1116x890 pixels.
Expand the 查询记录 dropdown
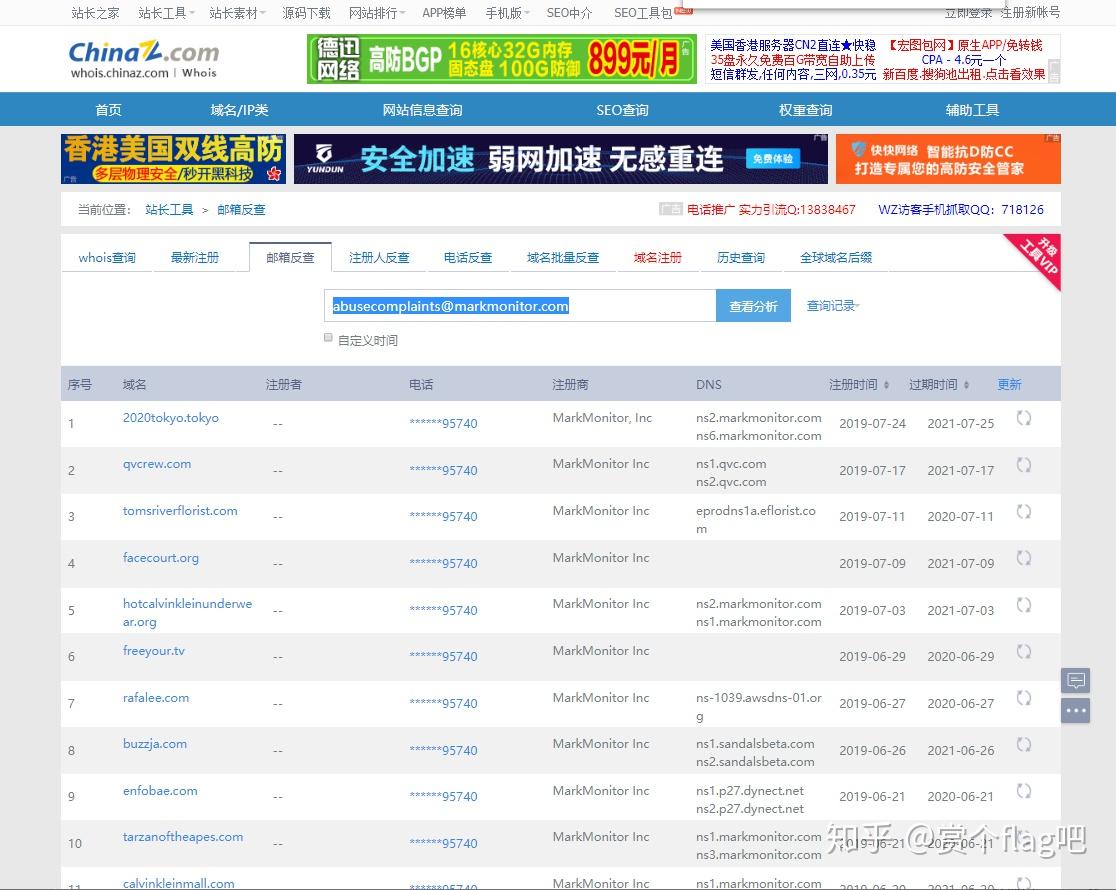pyautogui.click(x=833, y=305)
